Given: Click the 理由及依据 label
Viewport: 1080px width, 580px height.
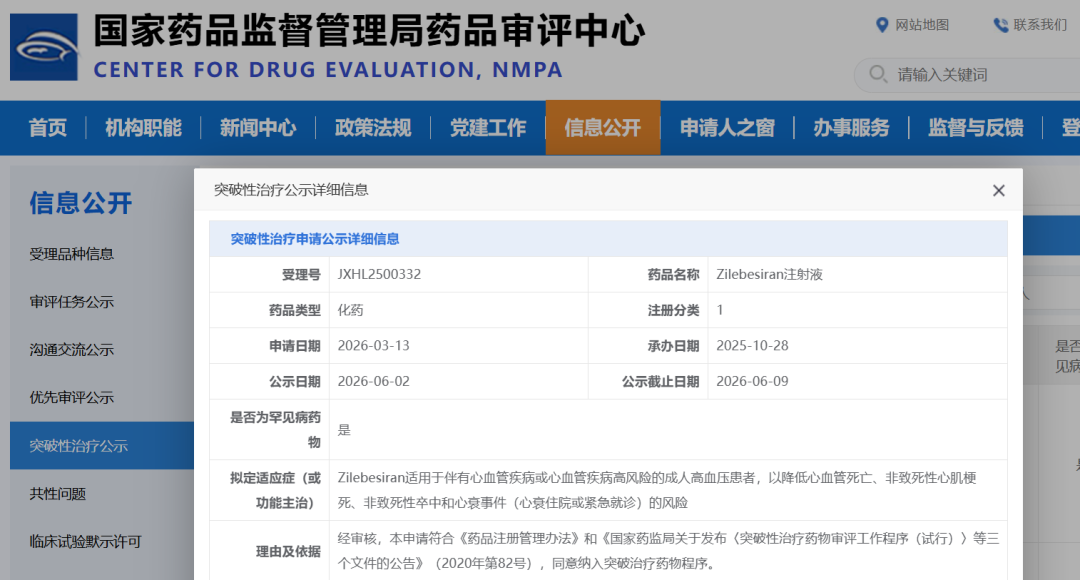Looking at the screenshot, I should [289, 552].
